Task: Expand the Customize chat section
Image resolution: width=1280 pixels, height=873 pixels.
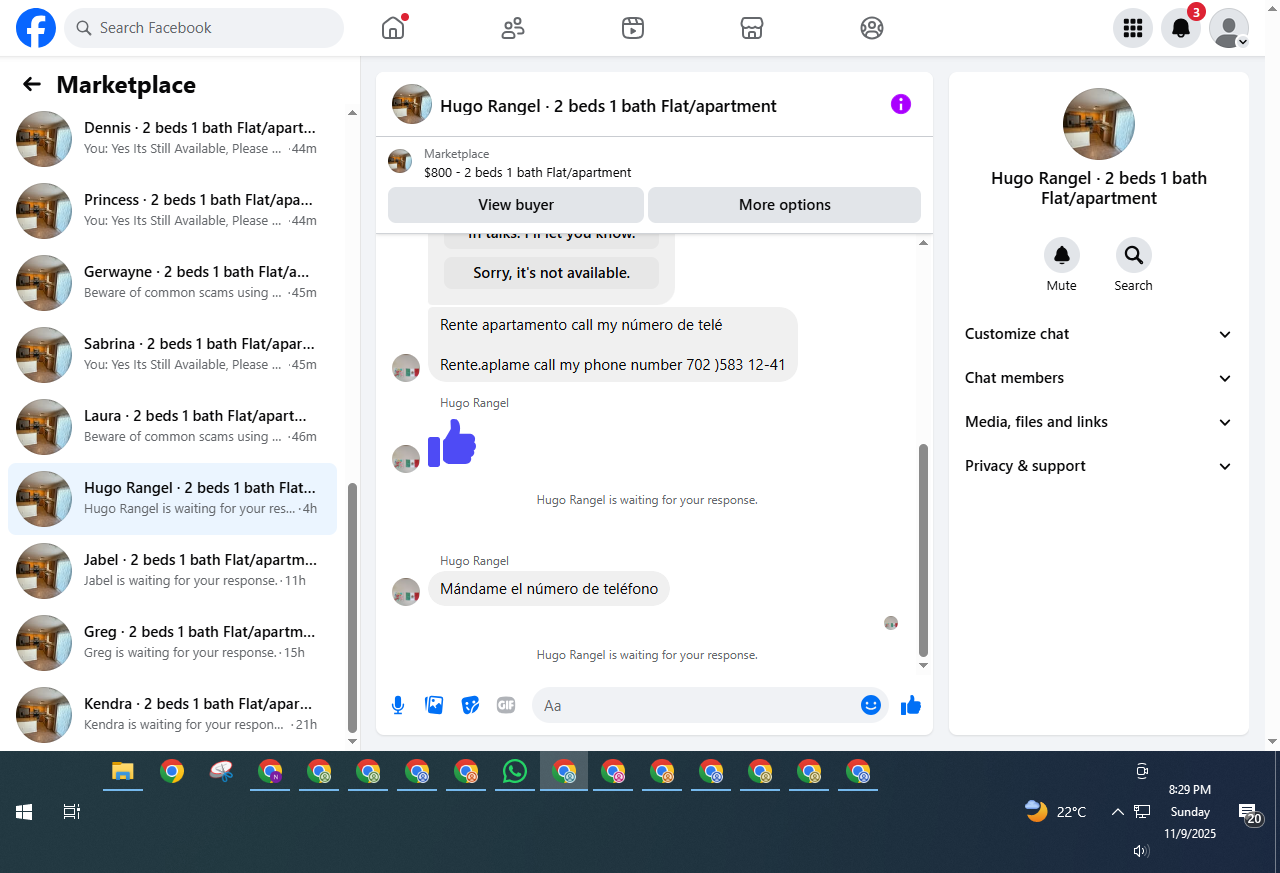Action: (1099, 334)
